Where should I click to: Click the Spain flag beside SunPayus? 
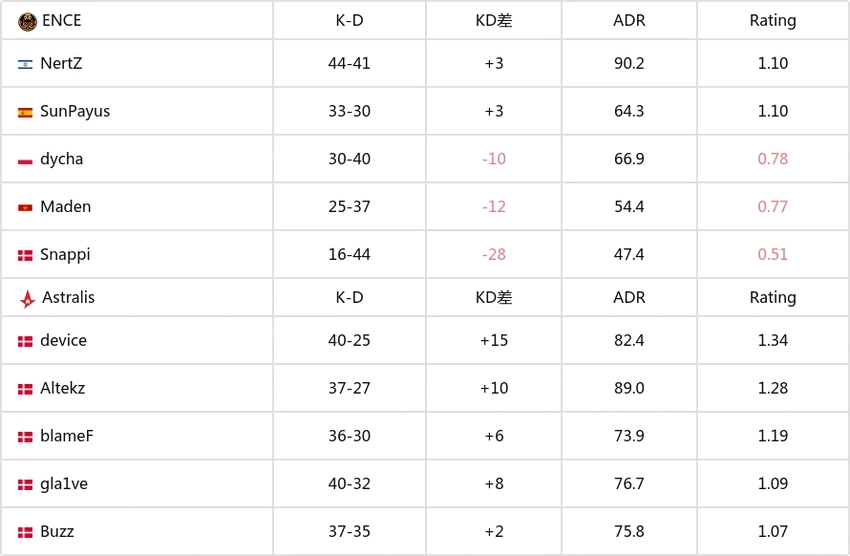point(25,112)
